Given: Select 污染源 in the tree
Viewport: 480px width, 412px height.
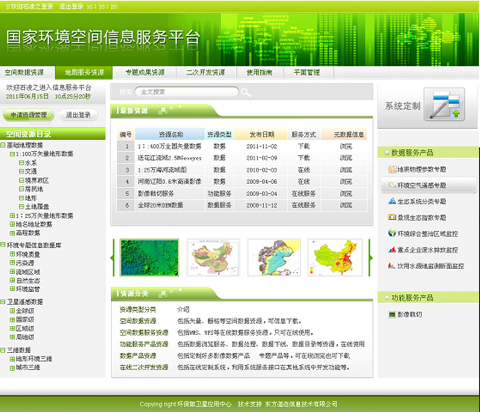Looking at the screenshot, I should point(25,263).
